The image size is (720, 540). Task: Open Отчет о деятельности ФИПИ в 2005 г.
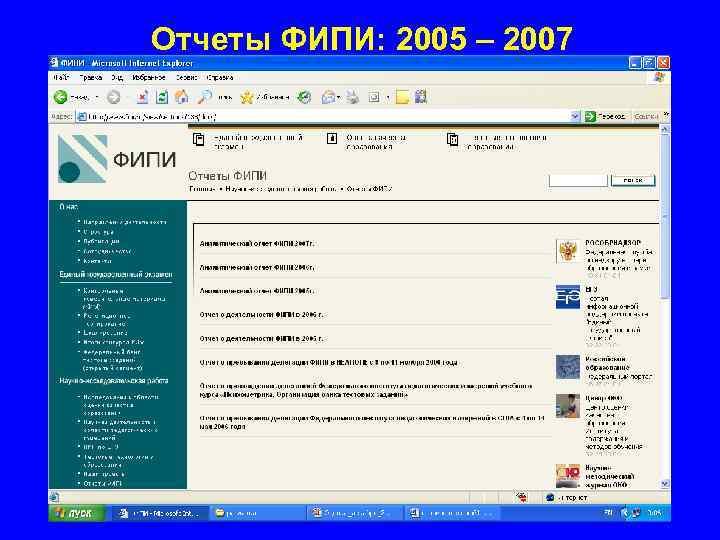261,338
